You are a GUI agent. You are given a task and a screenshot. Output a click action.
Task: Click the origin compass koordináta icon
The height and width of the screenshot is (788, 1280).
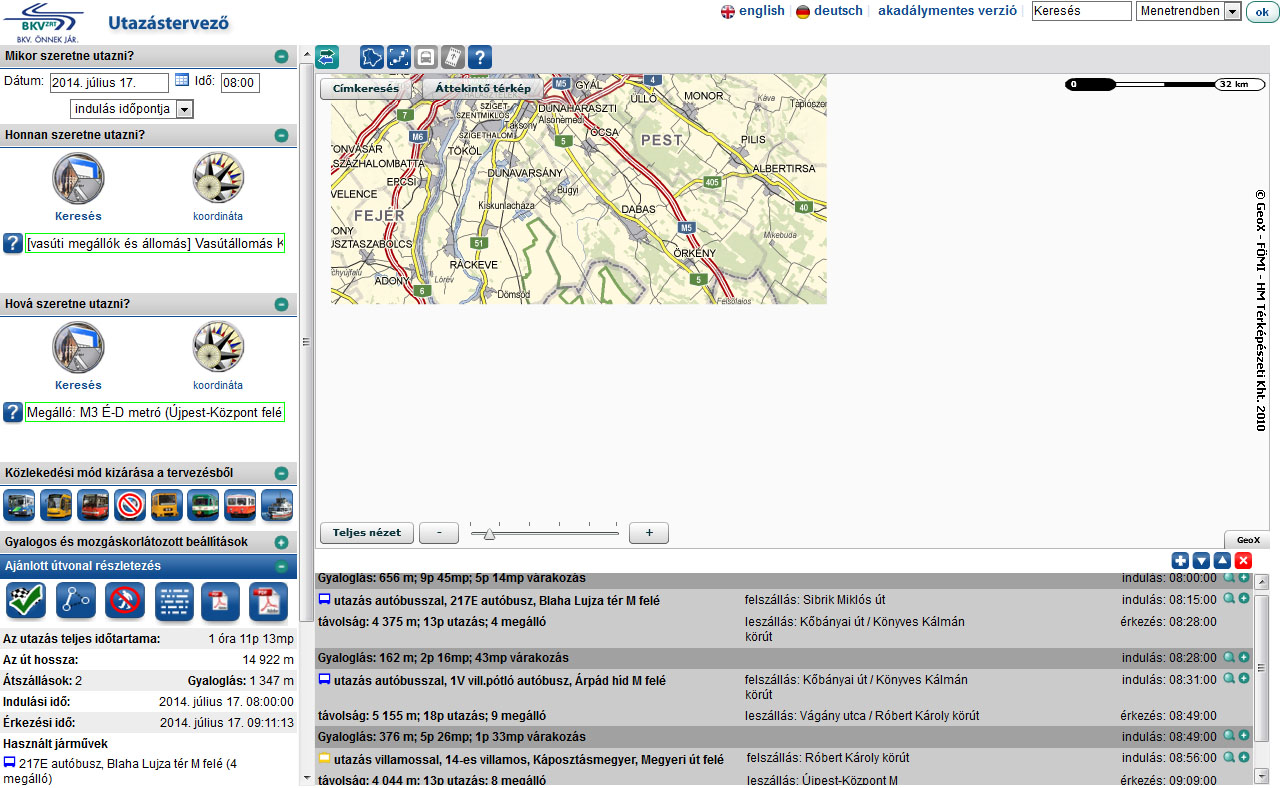pos(218,178)
